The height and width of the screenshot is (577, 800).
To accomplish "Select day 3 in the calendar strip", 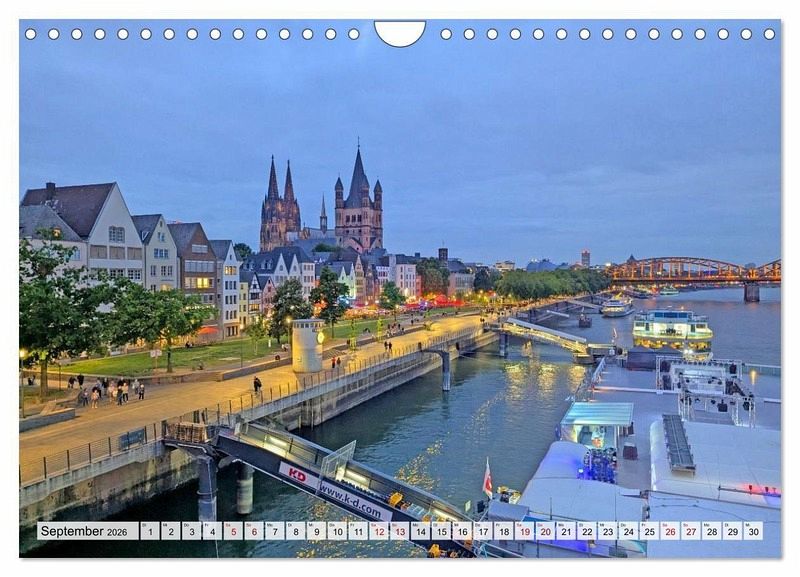I will (191, 531).
